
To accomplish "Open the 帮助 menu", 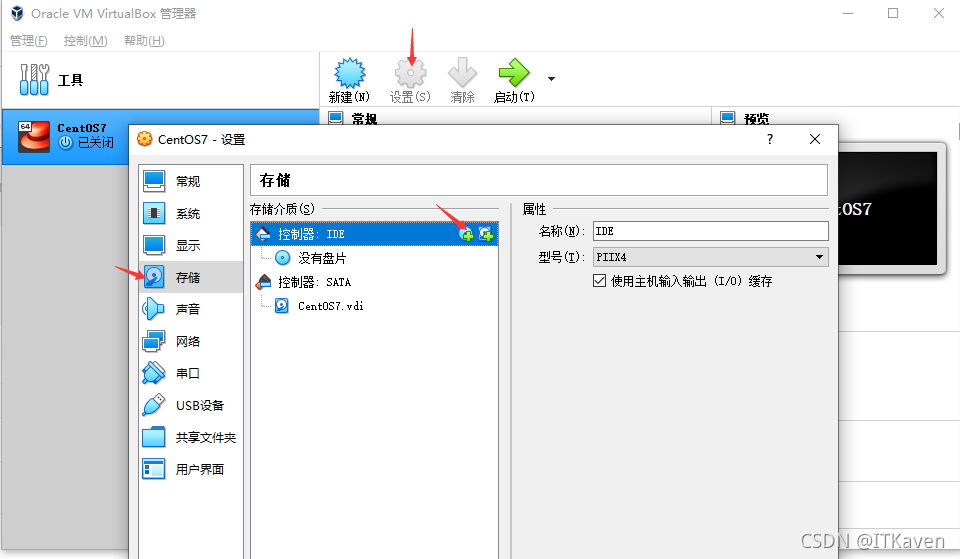I will pos(144,41).
